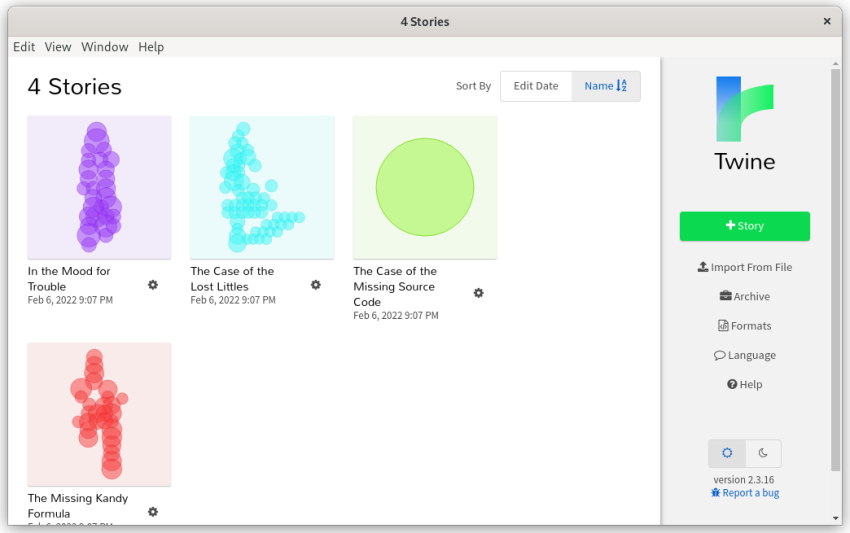
Task: Open the Window menu
Action: [105, 47]
